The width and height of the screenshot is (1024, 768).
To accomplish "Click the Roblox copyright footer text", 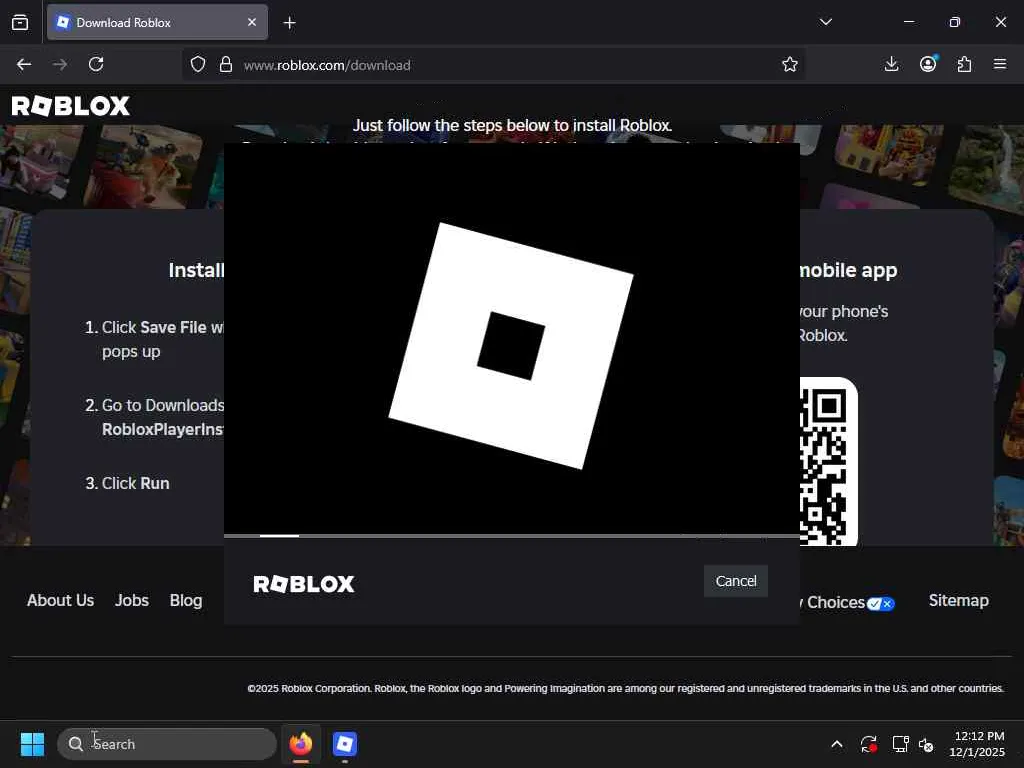I will click(x=625, y=688).
